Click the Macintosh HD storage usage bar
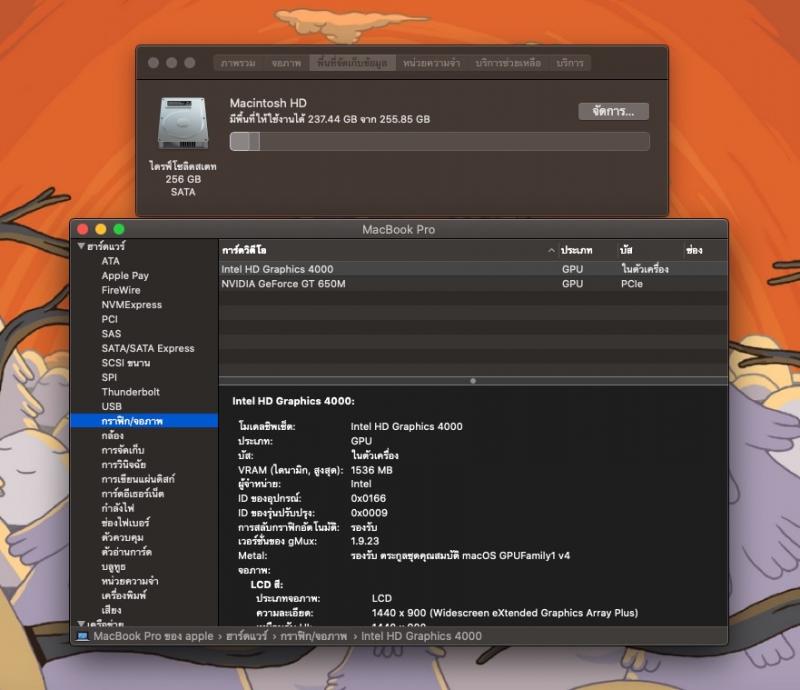The width and height of the screenshot is (800, 690). [x=440, y=141]
